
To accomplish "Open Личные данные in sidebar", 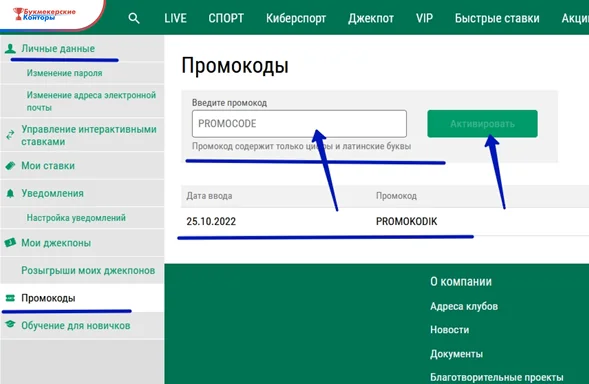I will 58,48.
